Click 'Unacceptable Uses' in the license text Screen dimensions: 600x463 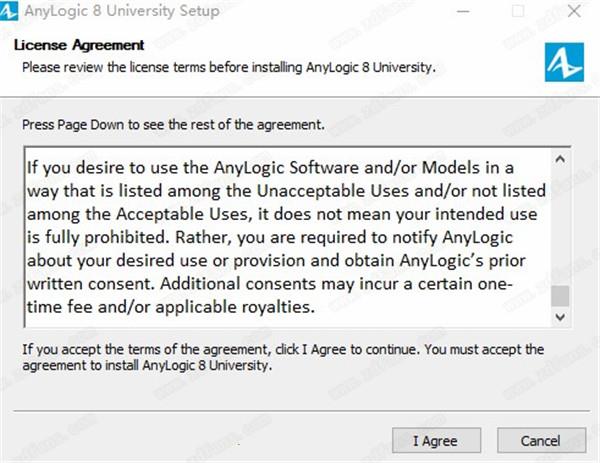(x=333, y=191)
